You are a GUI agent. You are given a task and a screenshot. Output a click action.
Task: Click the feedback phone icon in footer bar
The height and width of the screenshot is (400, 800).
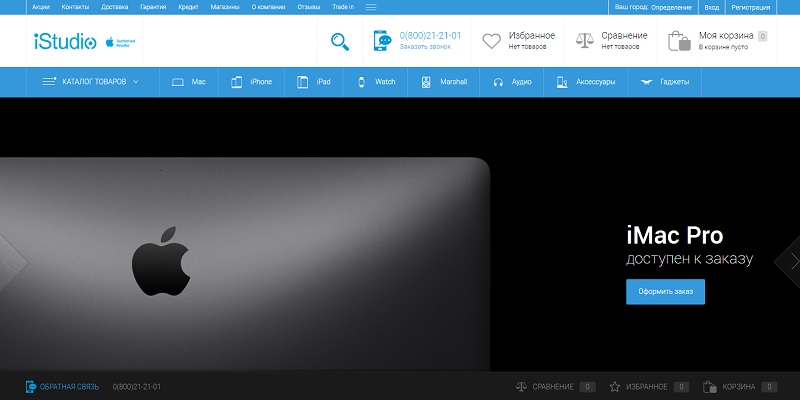31,387
